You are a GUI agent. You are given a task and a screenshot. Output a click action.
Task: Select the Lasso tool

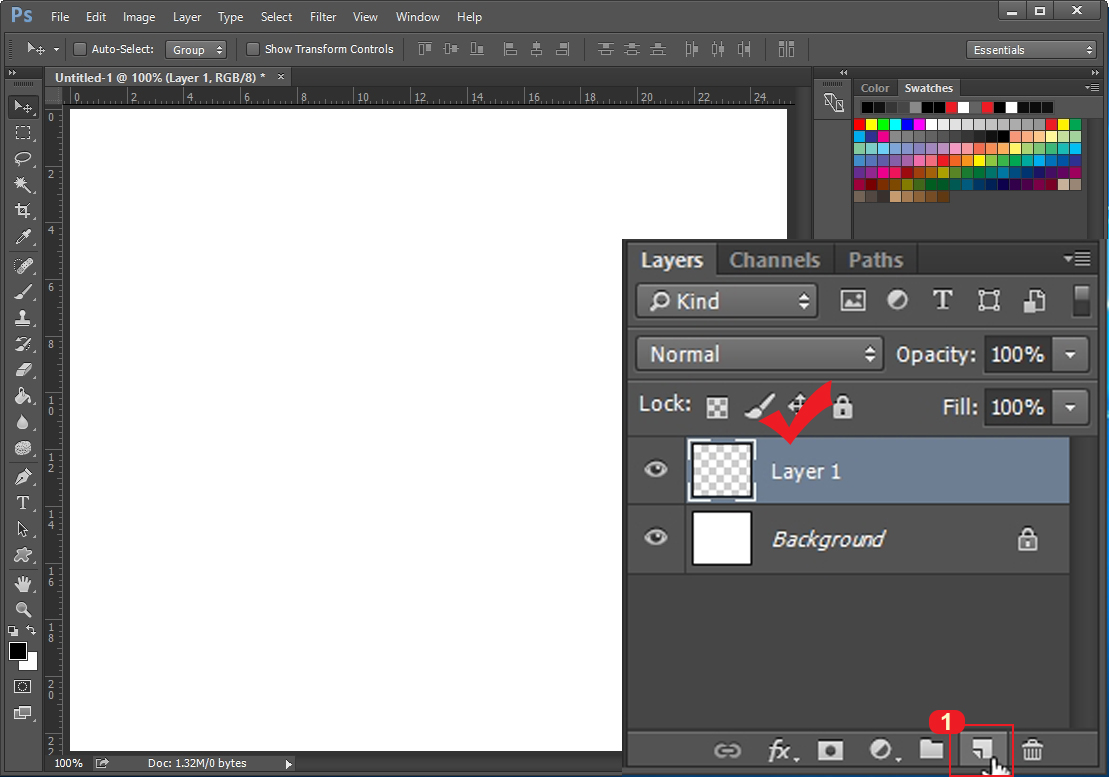tap(23, 158)
